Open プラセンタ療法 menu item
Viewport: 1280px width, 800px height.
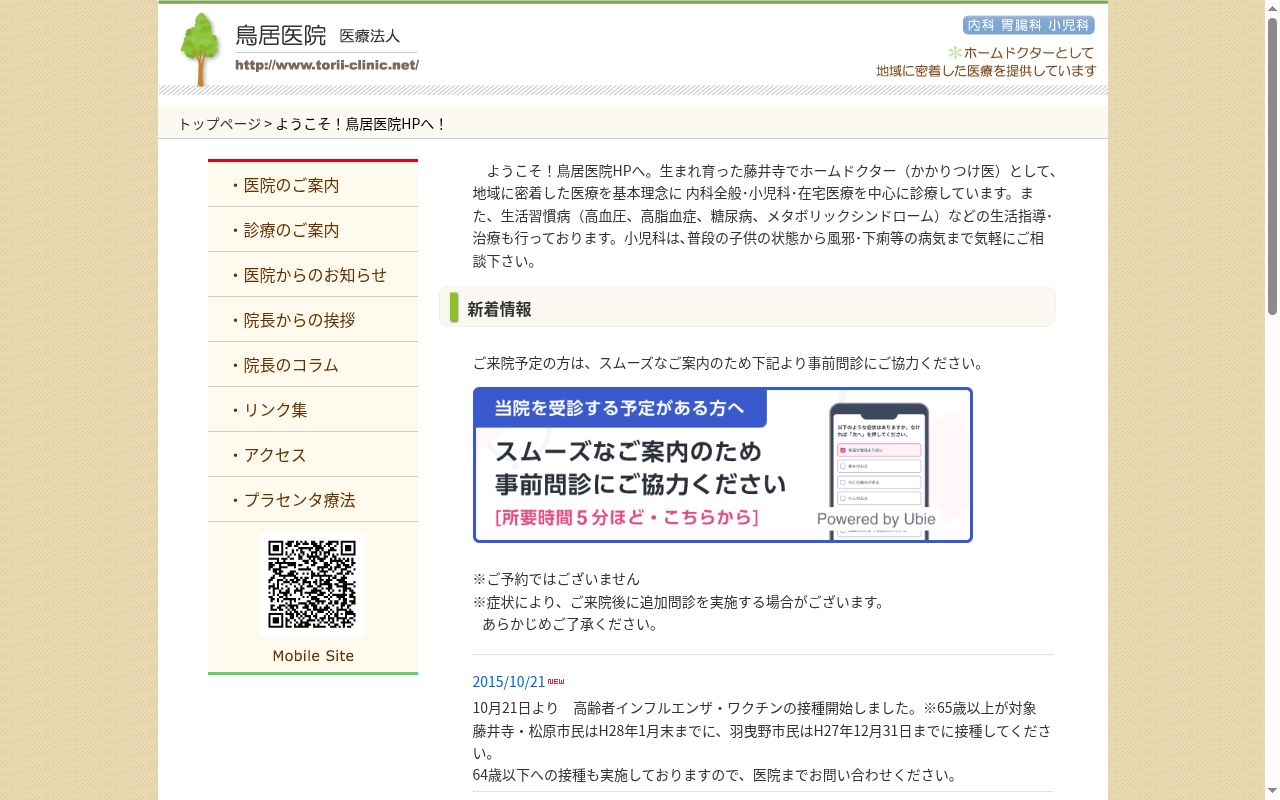click(x=313, y=500)
